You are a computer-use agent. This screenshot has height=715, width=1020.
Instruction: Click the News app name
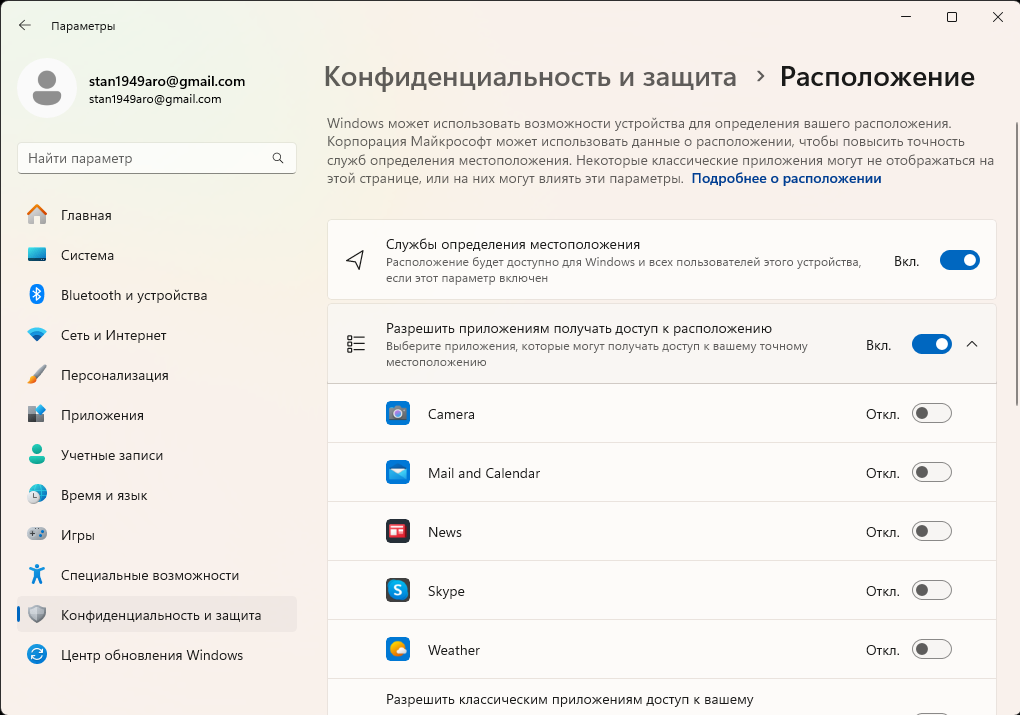[x=445, y=532]
